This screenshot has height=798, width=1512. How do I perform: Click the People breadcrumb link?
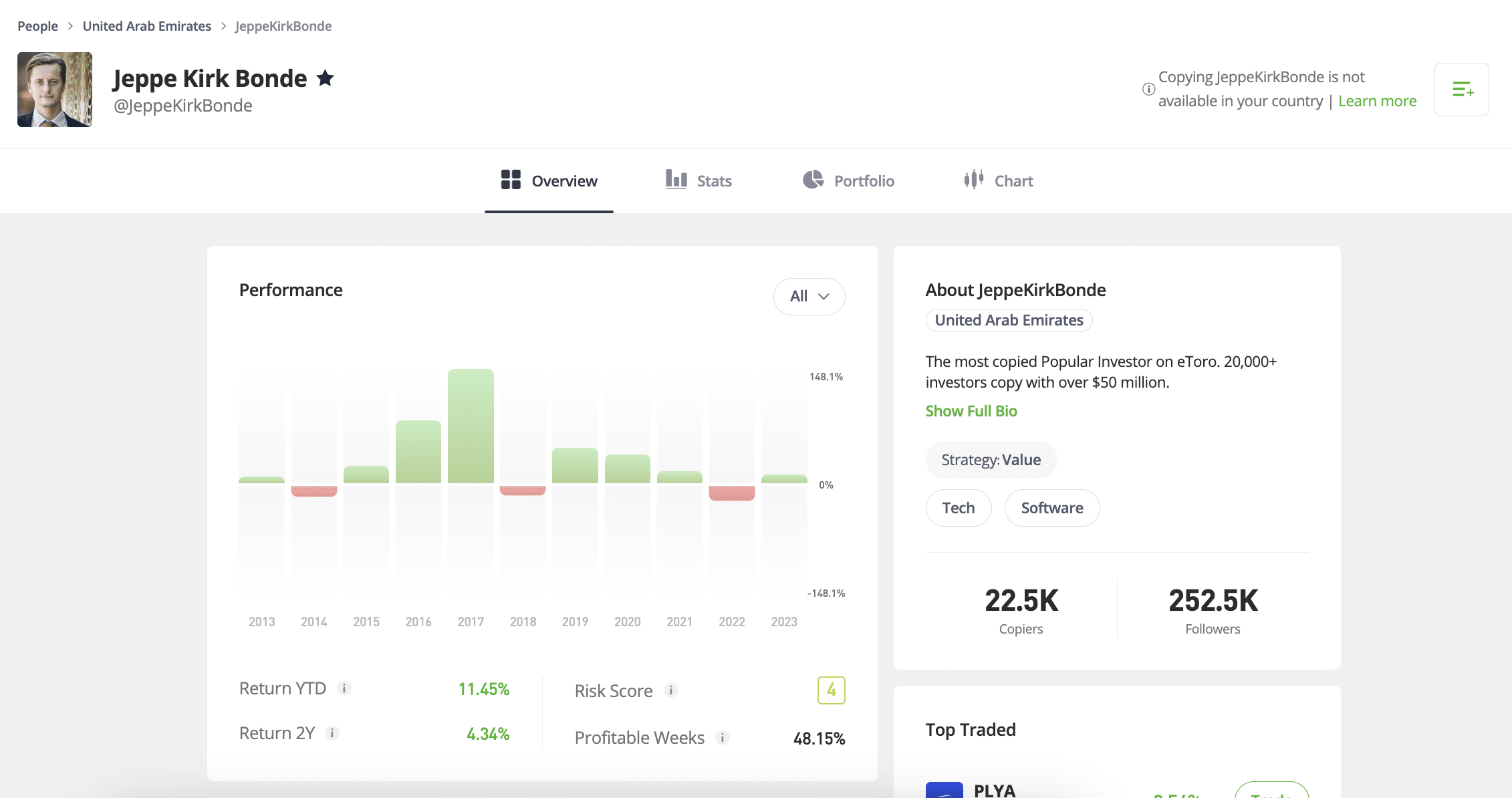(37, 26)
